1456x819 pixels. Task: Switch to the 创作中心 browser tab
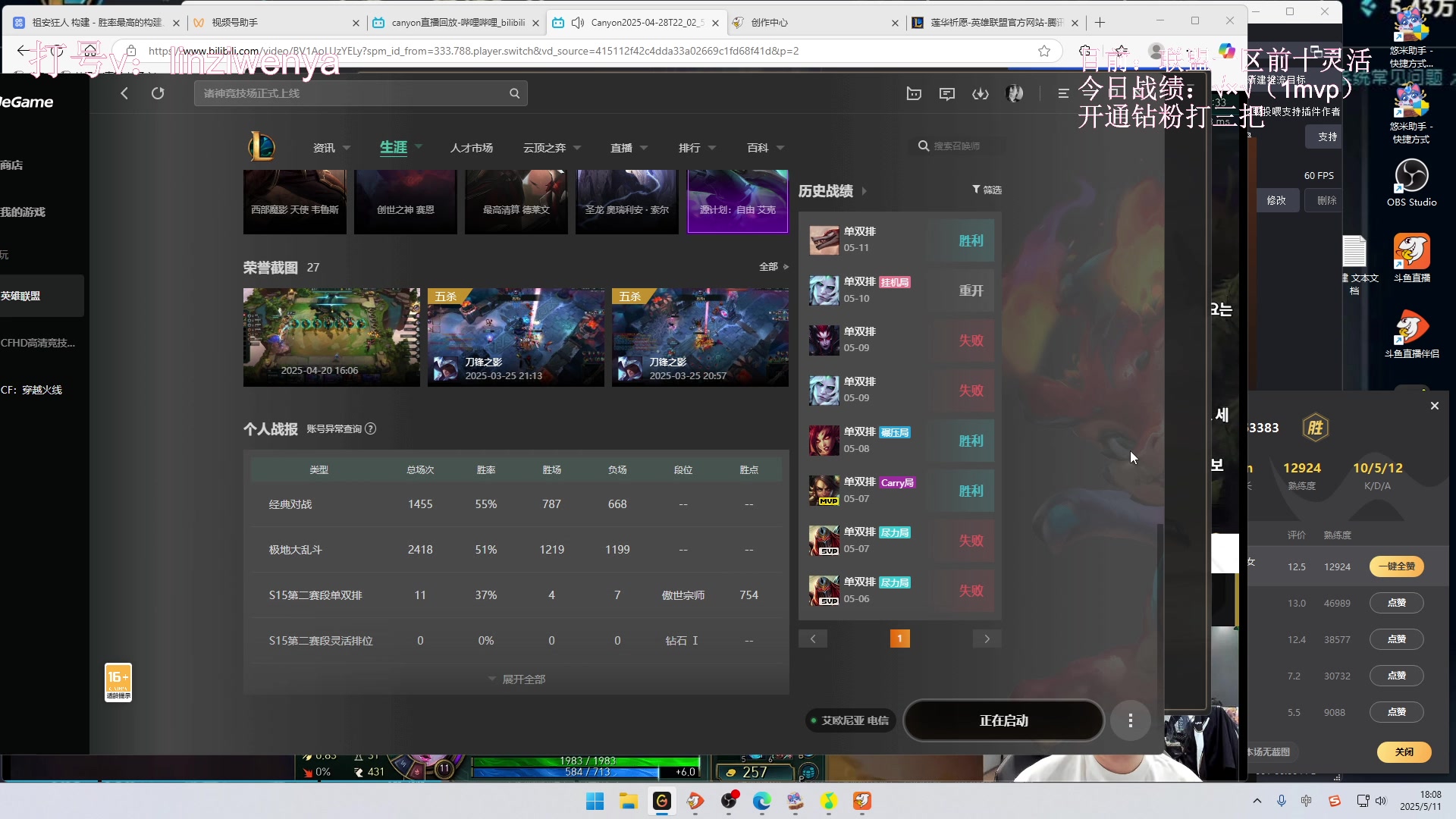815,23
